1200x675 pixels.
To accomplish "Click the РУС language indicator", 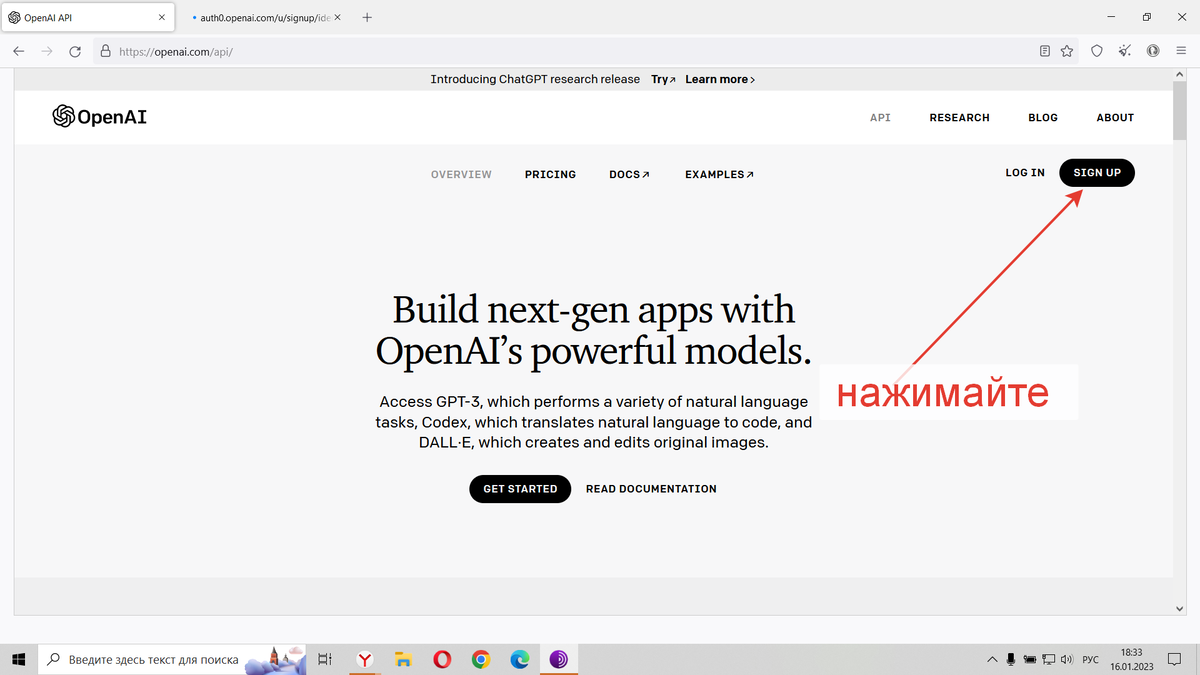I will pos(1091,660).
